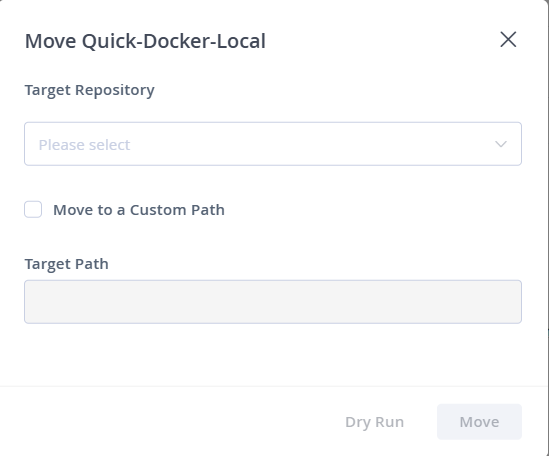Click the chevron arrow in the repository selector
Screen dimensions: 549x456
(501, 144)
